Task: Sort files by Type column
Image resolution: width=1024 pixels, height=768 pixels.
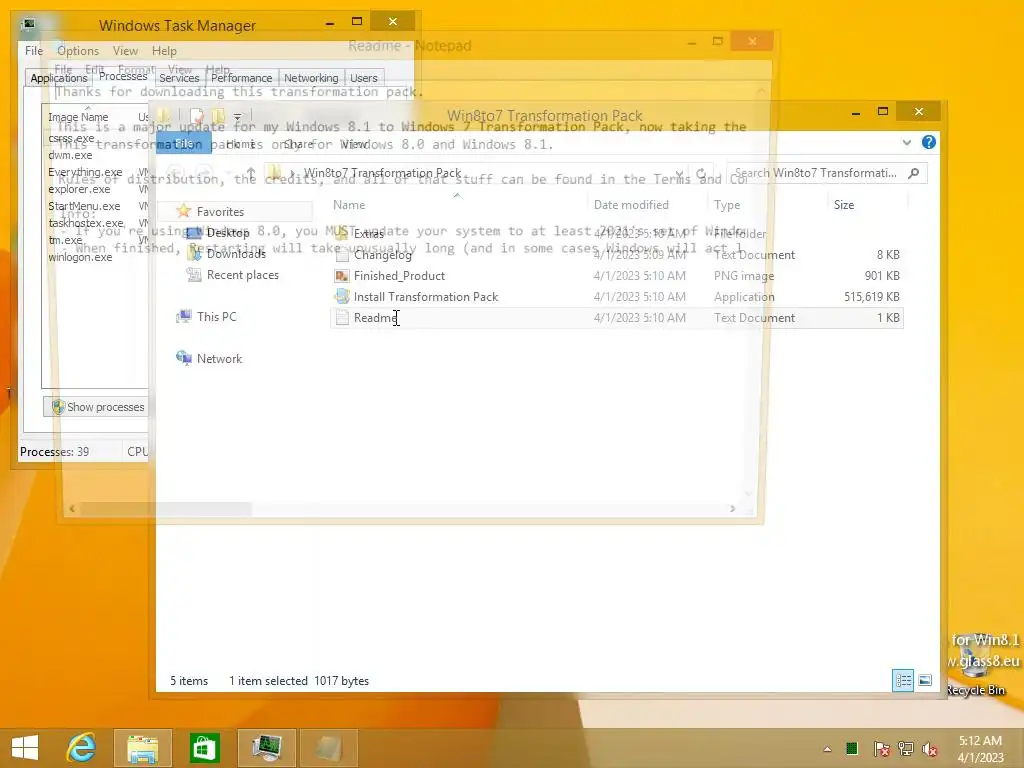Action: (727, 204)
